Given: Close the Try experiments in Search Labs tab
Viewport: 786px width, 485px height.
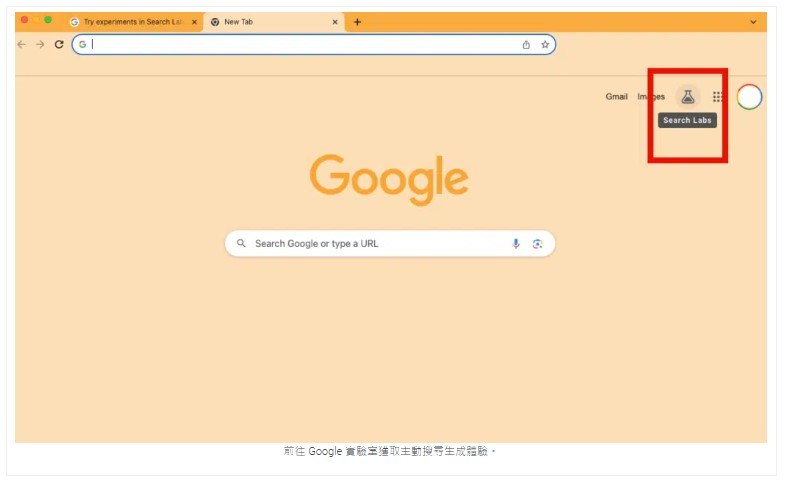Looking at the screenshot, I should 194,22.
